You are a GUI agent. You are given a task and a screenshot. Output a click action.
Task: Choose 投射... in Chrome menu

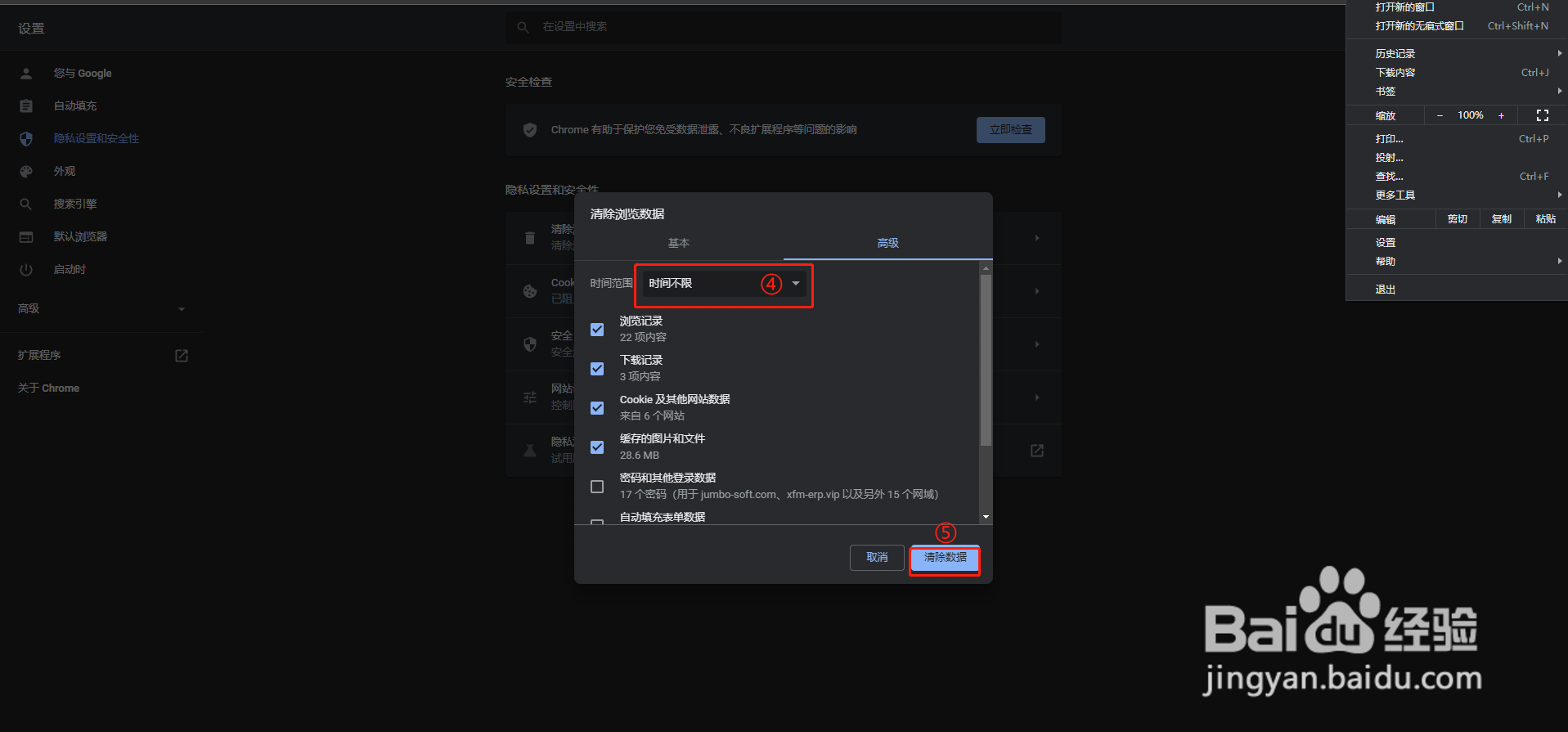tap(1457, 158)
